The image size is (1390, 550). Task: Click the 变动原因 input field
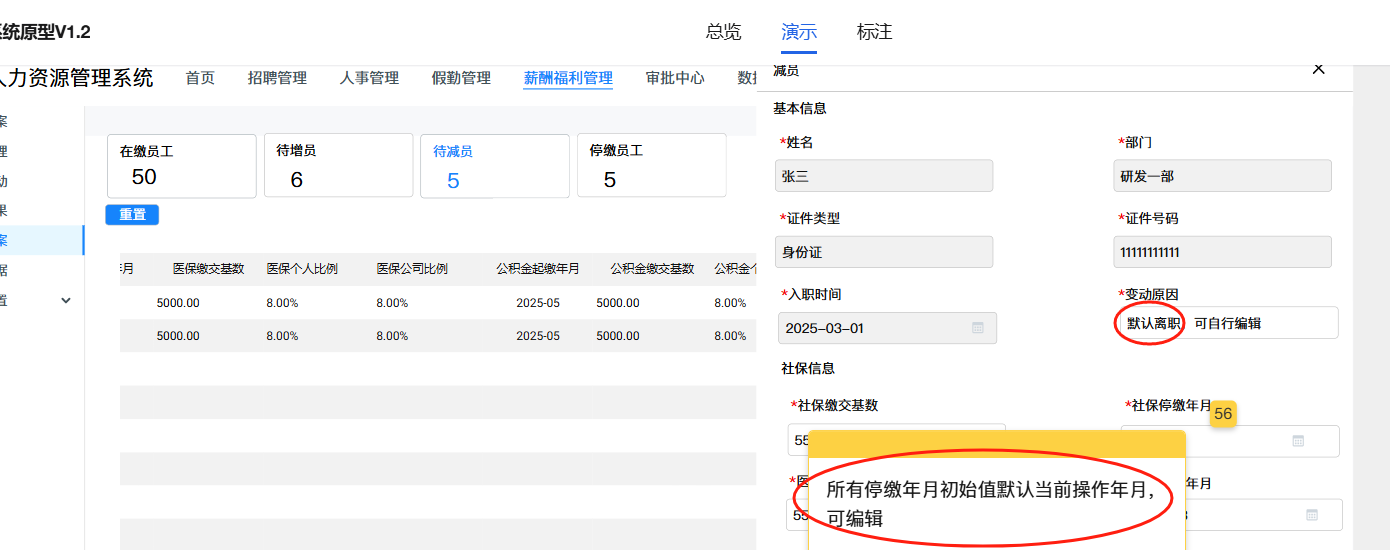[1225, 323]
